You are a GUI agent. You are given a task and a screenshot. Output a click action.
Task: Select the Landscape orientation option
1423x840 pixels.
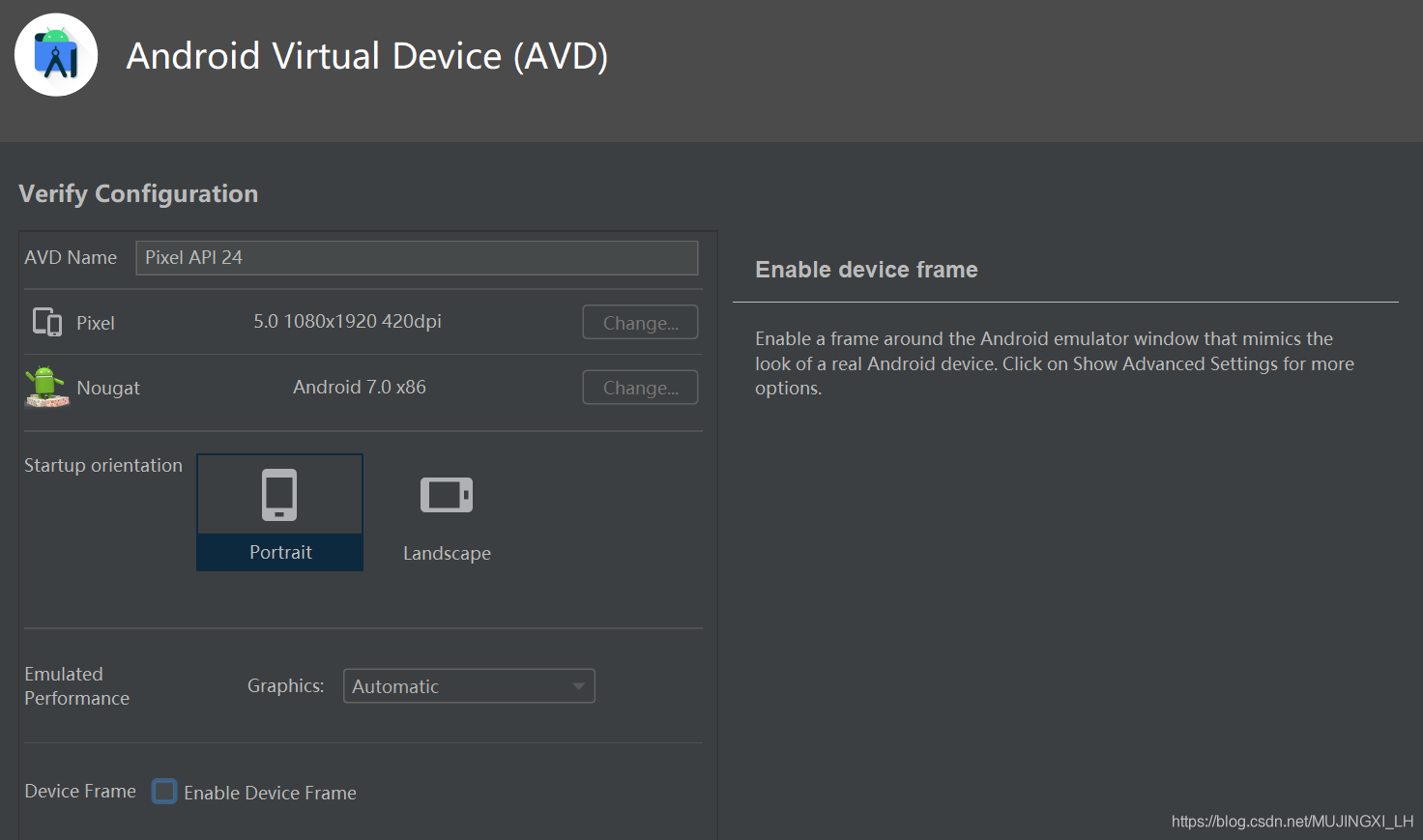coord(447,512)
